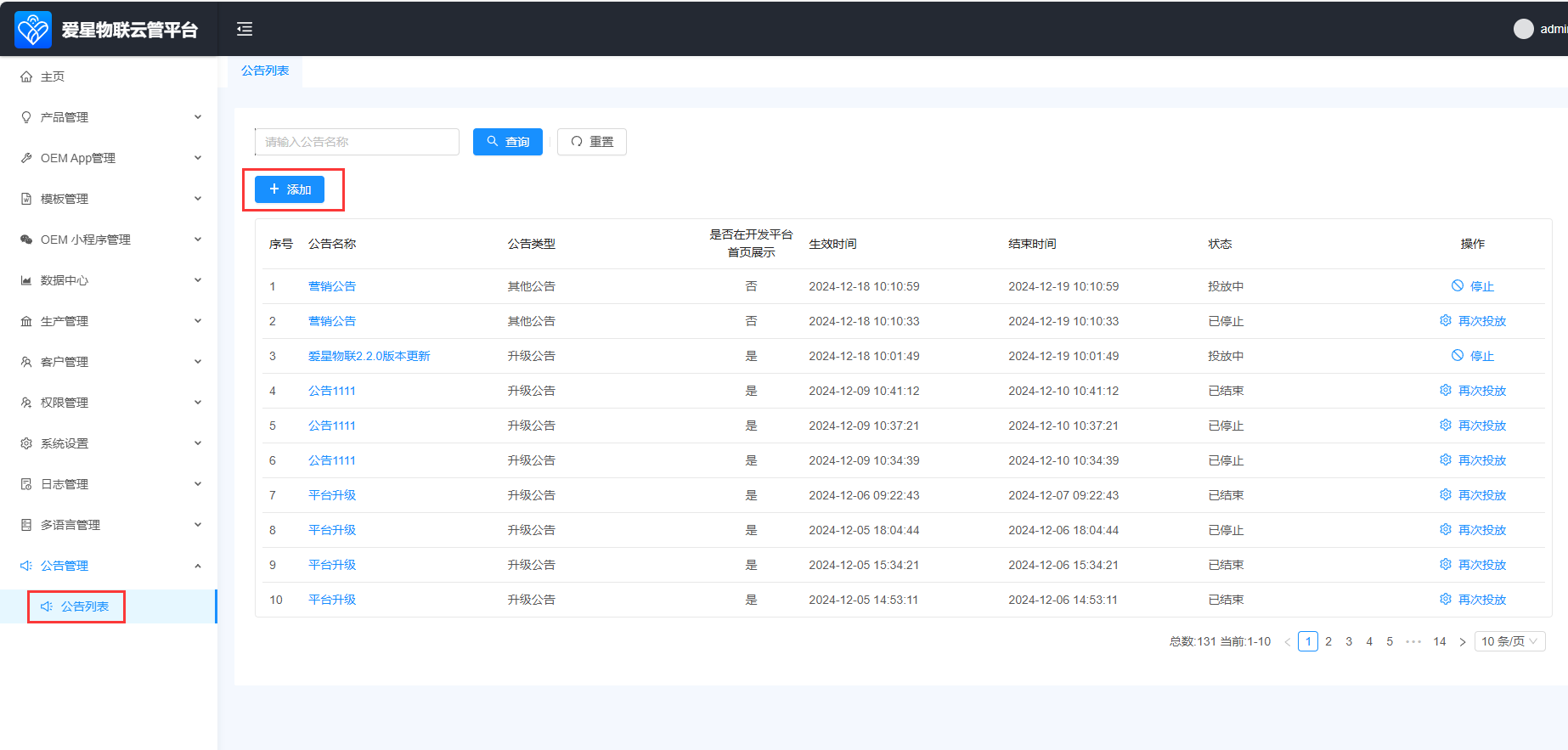Open the 多语言管理 menu item
The width and height of the screenshot is (1568, 750).
pos(109,525)
